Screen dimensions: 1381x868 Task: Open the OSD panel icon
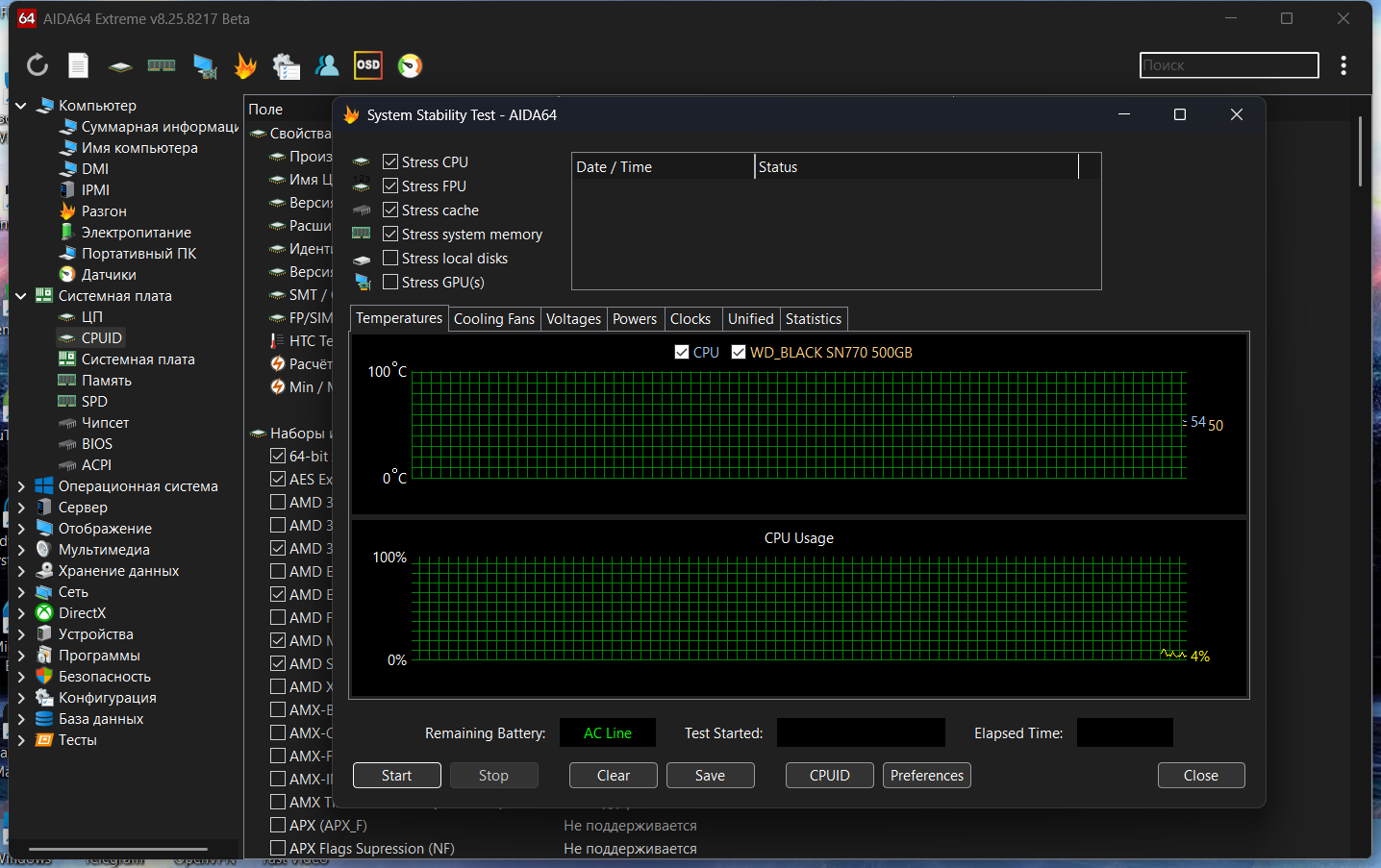pyautogui.click(x=368, y=65)
